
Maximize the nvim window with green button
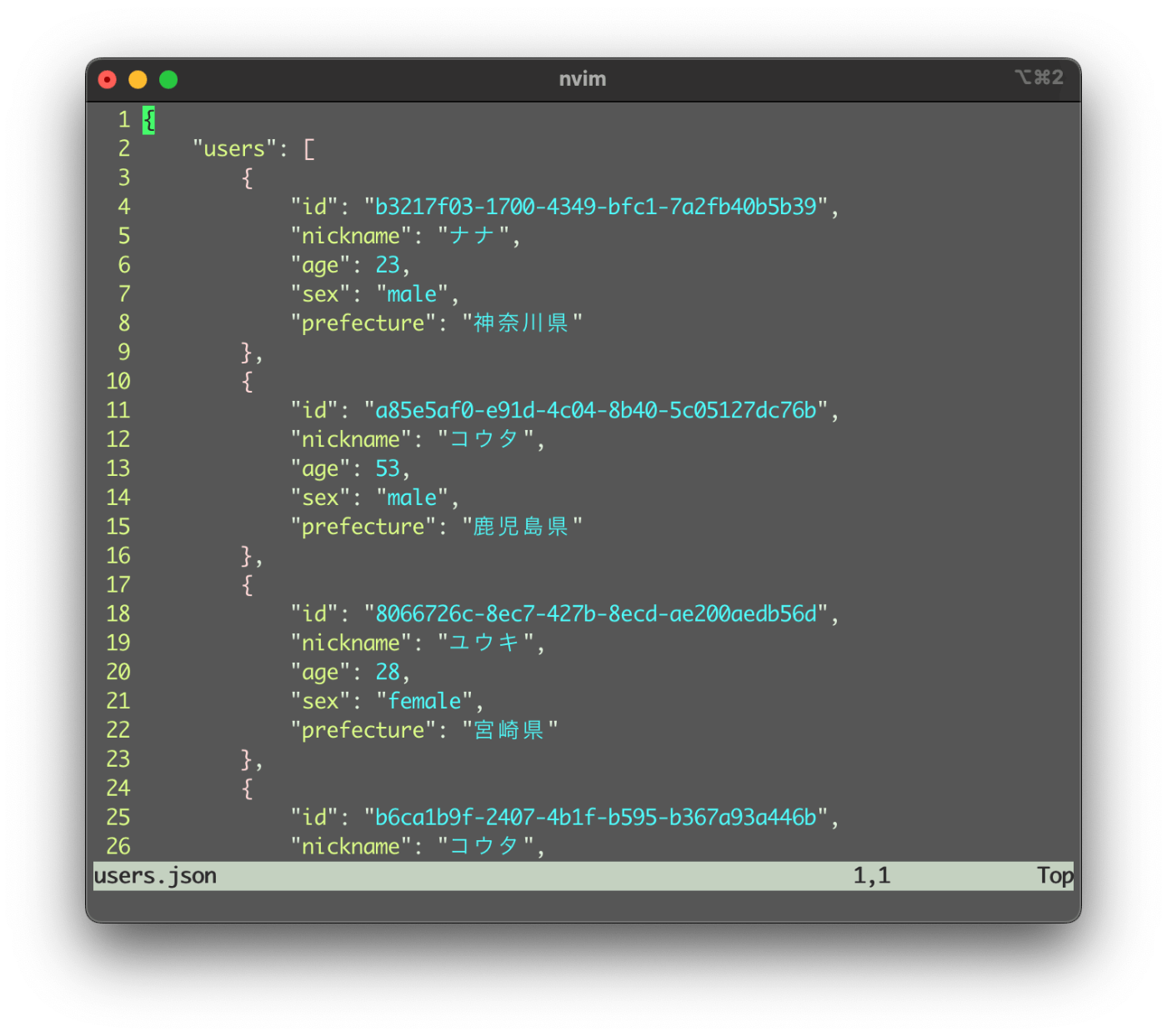(168, 79)
